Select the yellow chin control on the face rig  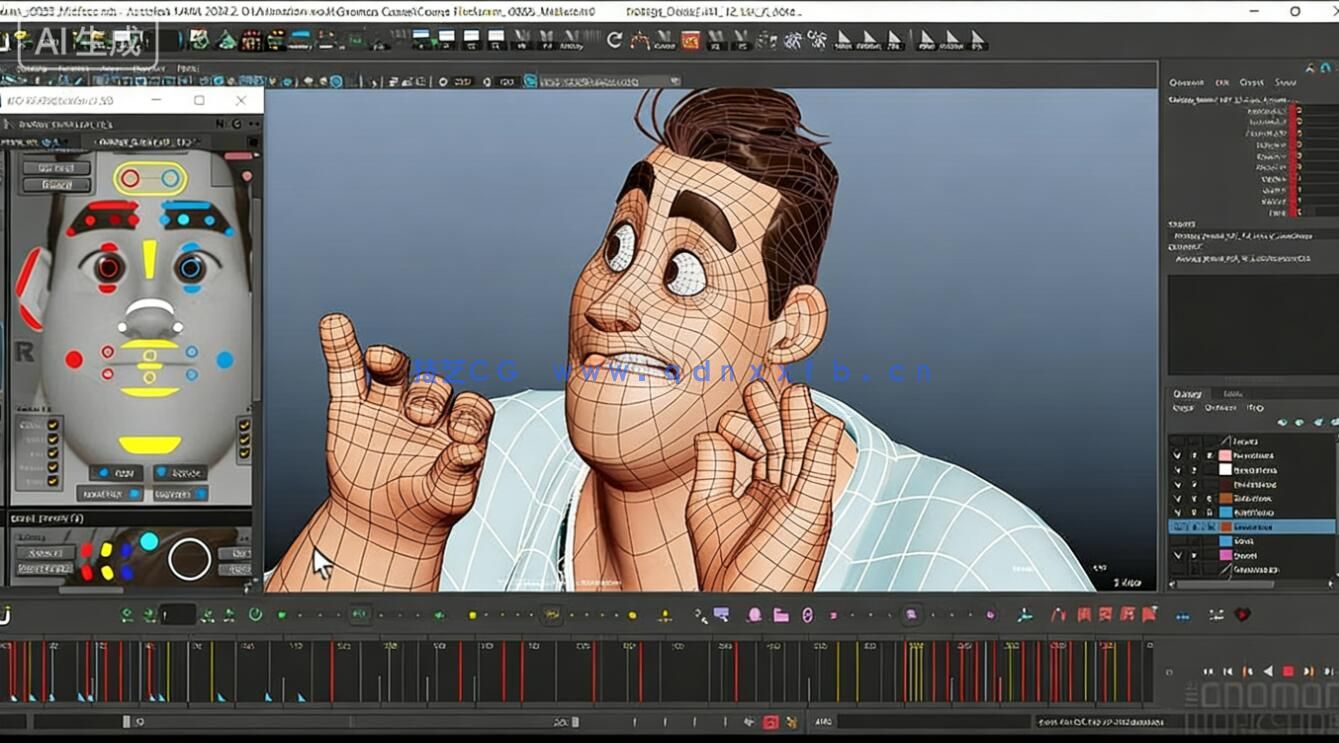(x=150, y=444)
